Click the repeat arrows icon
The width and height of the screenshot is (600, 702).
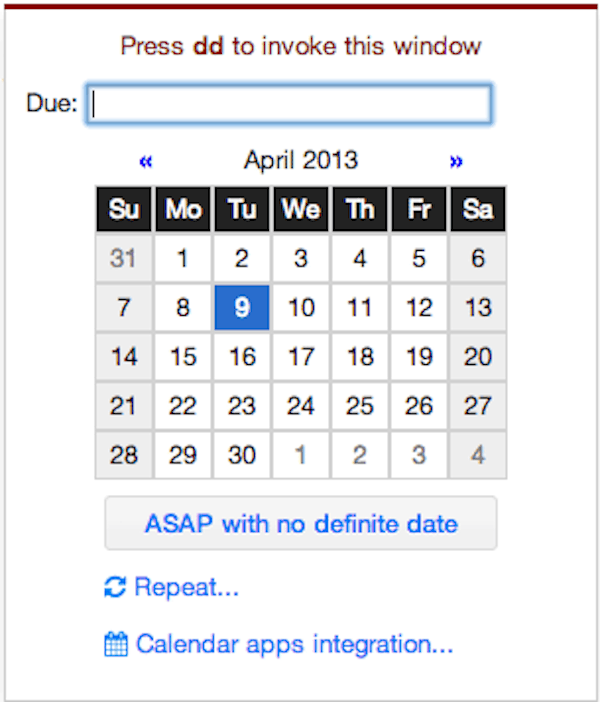click(115, 588)
